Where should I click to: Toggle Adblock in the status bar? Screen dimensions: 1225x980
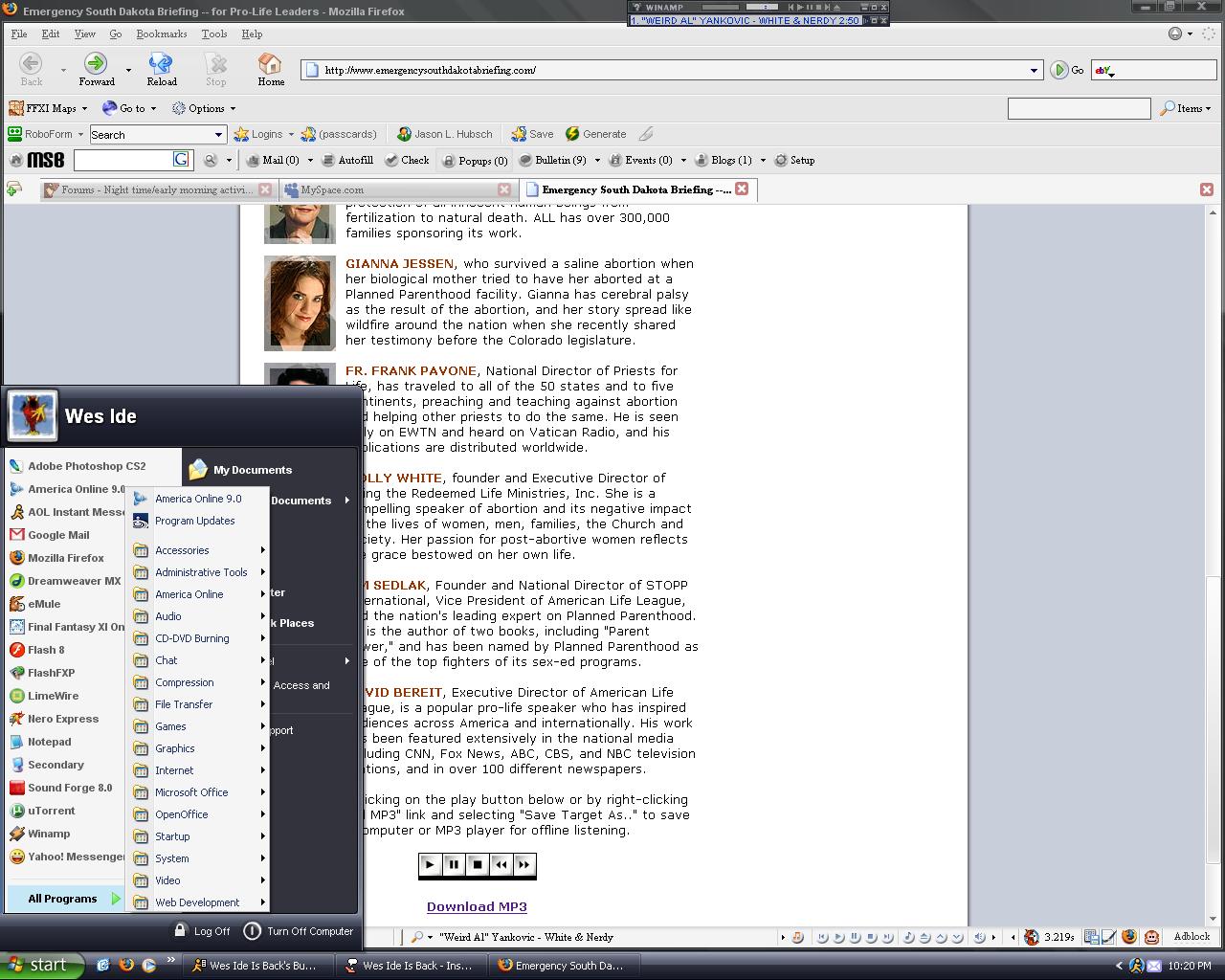pyautogui.click(x=1192, y=937)
